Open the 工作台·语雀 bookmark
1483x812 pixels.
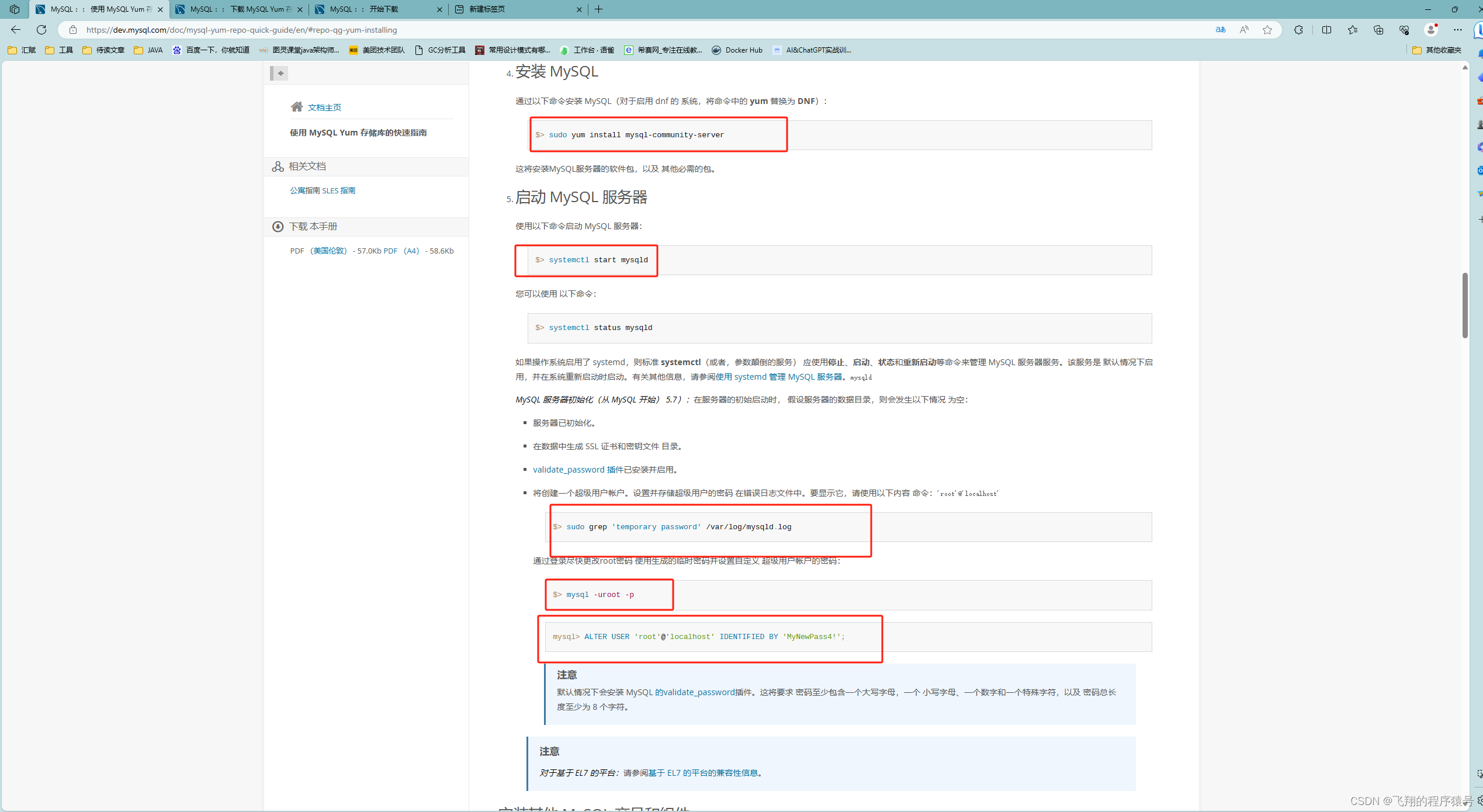click(587, 50)
